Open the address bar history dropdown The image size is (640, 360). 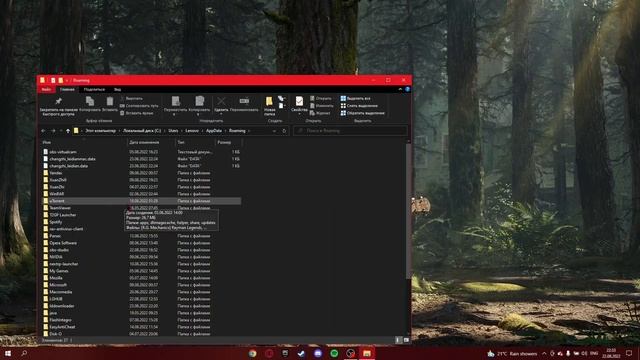coord(274,131)
